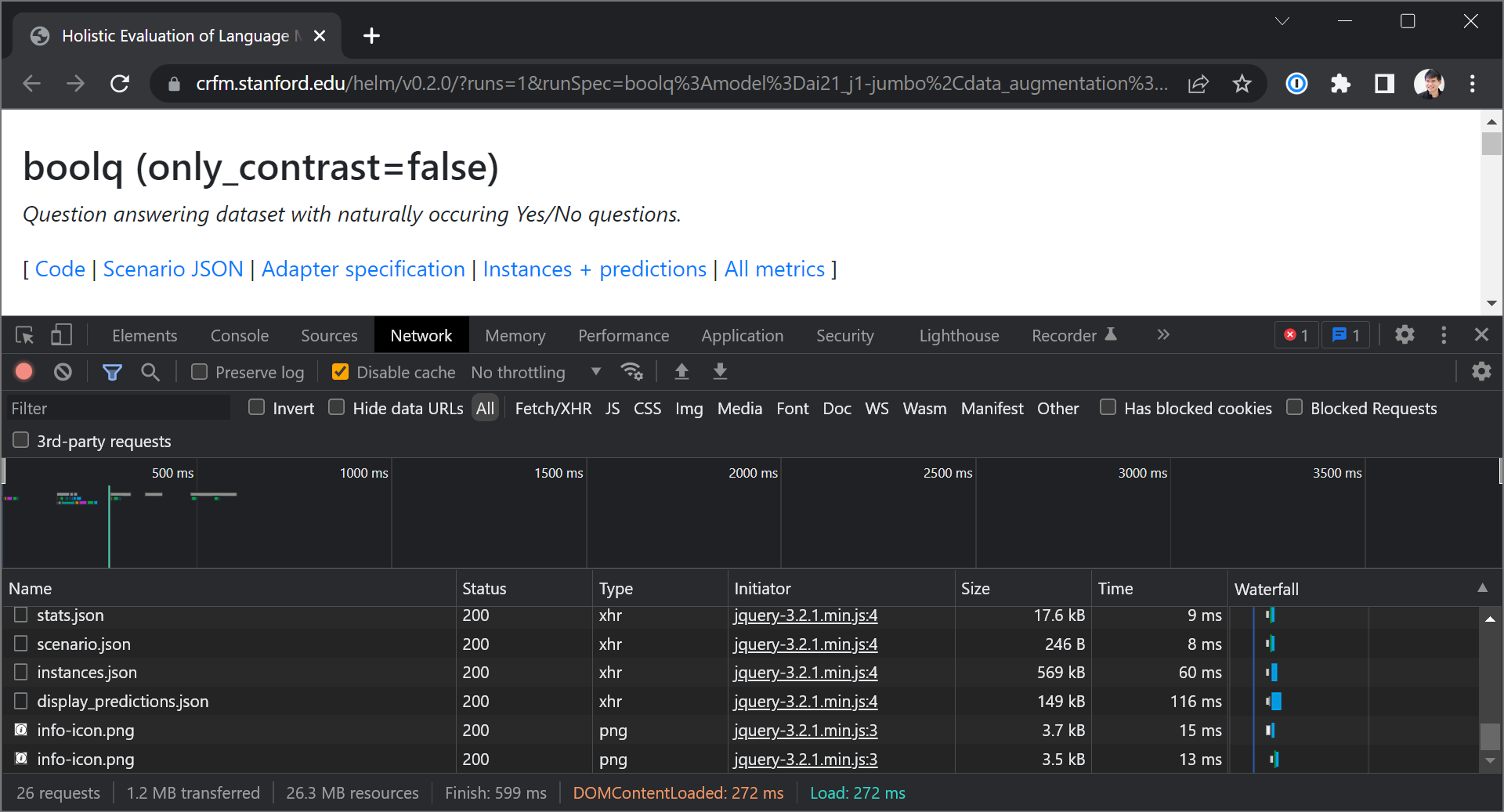This screenshot has width=1504, height=812.
Task: Open DevTools three-dot options menu
Action: point(1444,335)
